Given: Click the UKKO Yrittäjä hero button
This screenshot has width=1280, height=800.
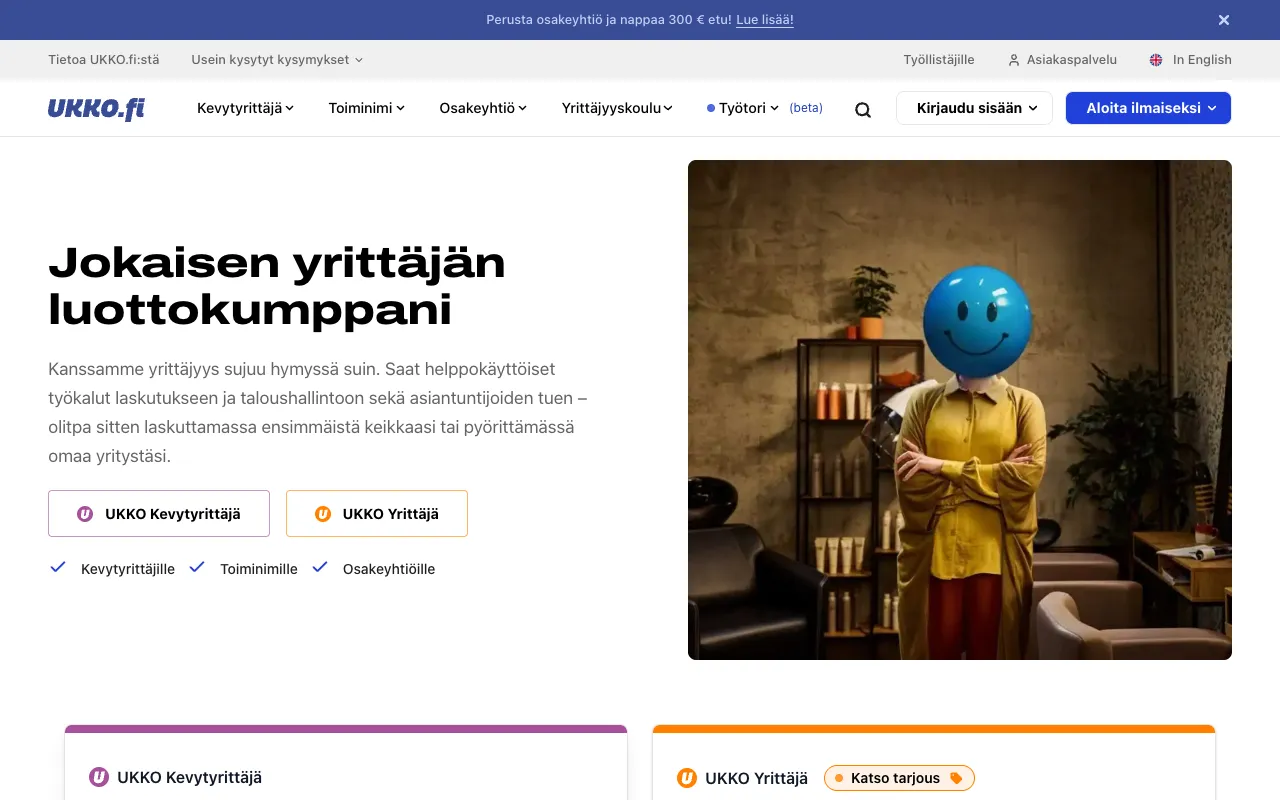Looking at the screenshot, I should click(377, 514).
